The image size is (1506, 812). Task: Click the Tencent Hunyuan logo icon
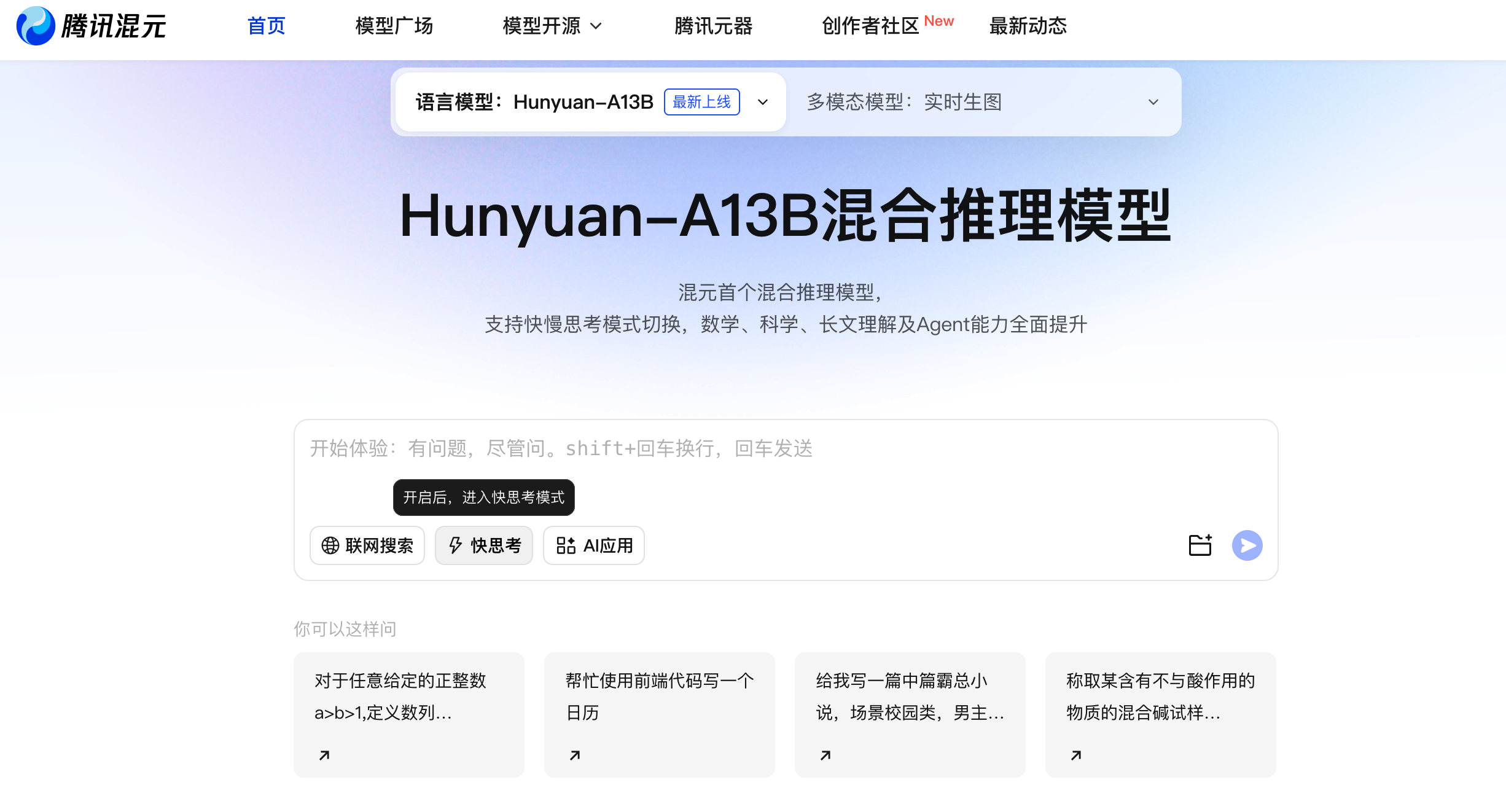[x=36, y=26]
